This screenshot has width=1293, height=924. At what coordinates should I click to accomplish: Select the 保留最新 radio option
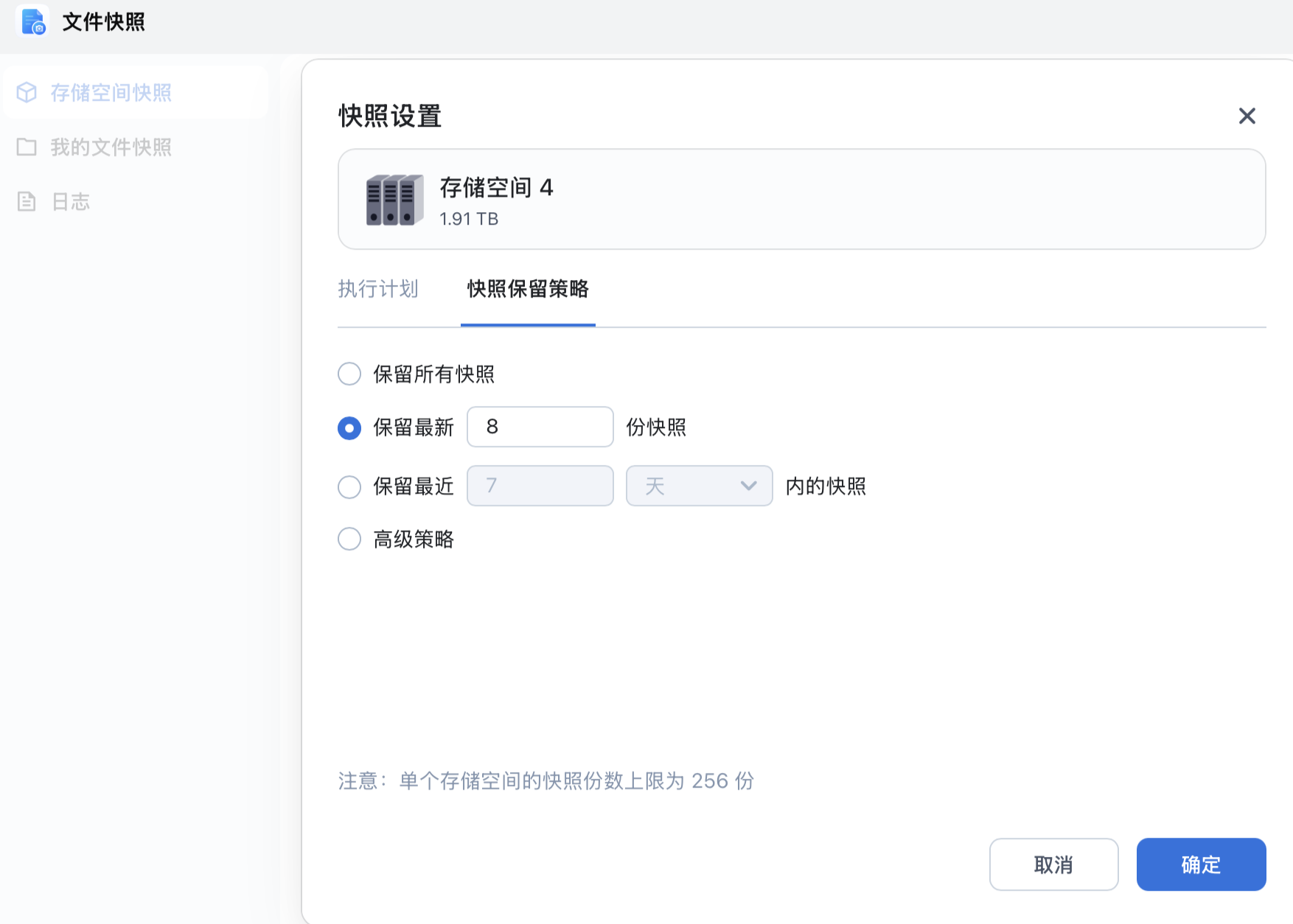coord(349,427)
